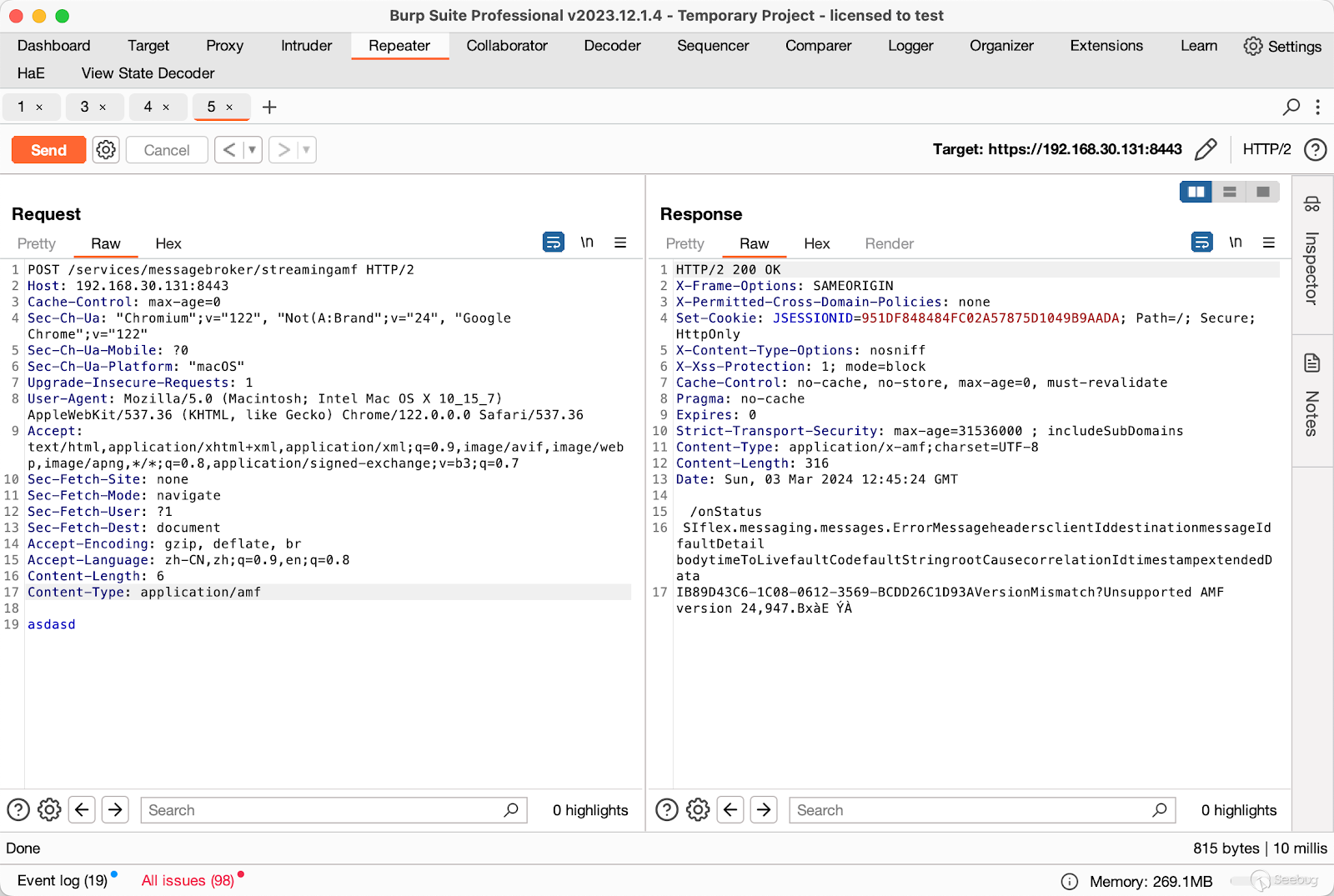Open All issues (98)

coord(188,881)
